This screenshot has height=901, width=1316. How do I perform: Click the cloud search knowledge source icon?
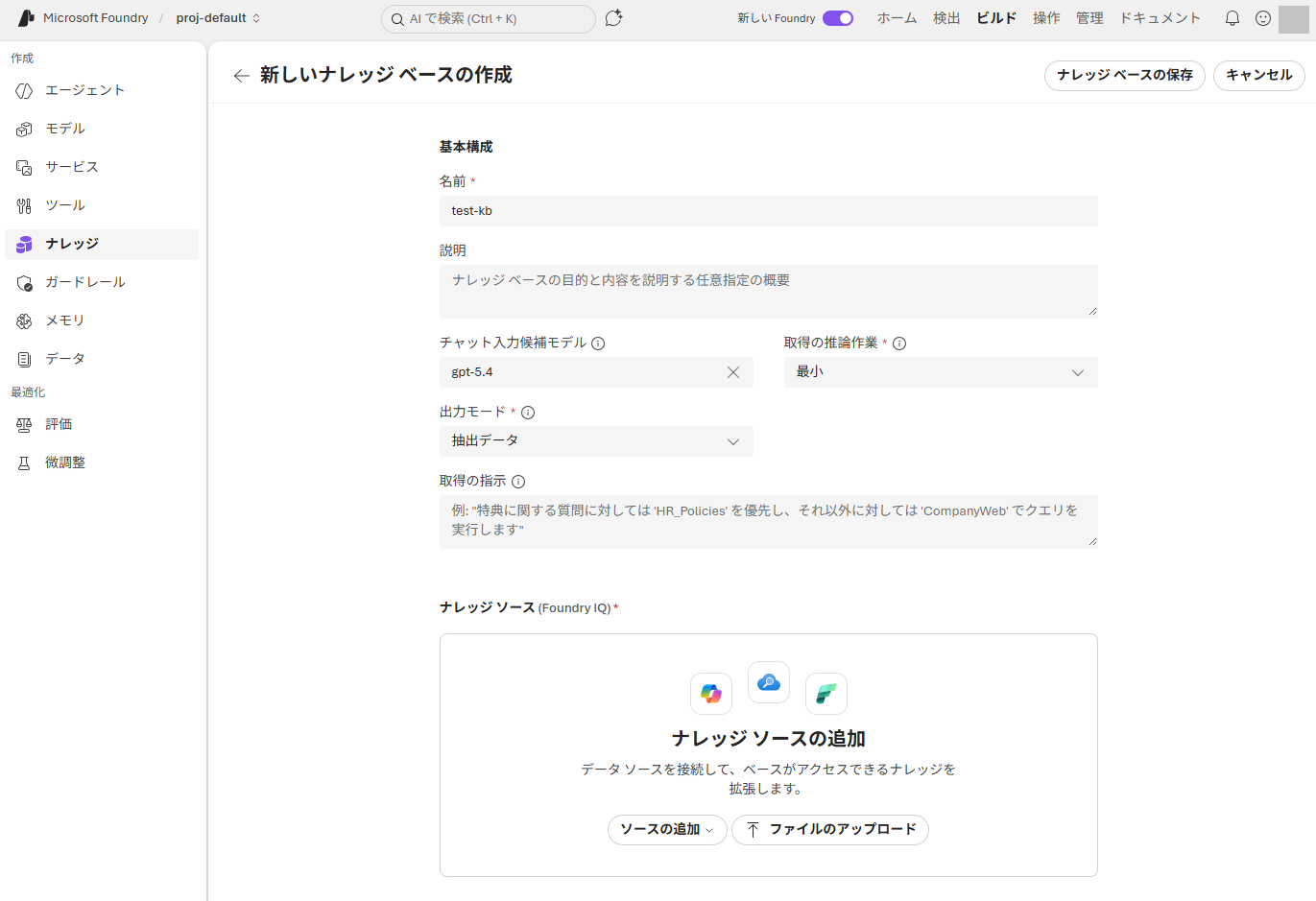pyautogui.click(x=769, y=682)
